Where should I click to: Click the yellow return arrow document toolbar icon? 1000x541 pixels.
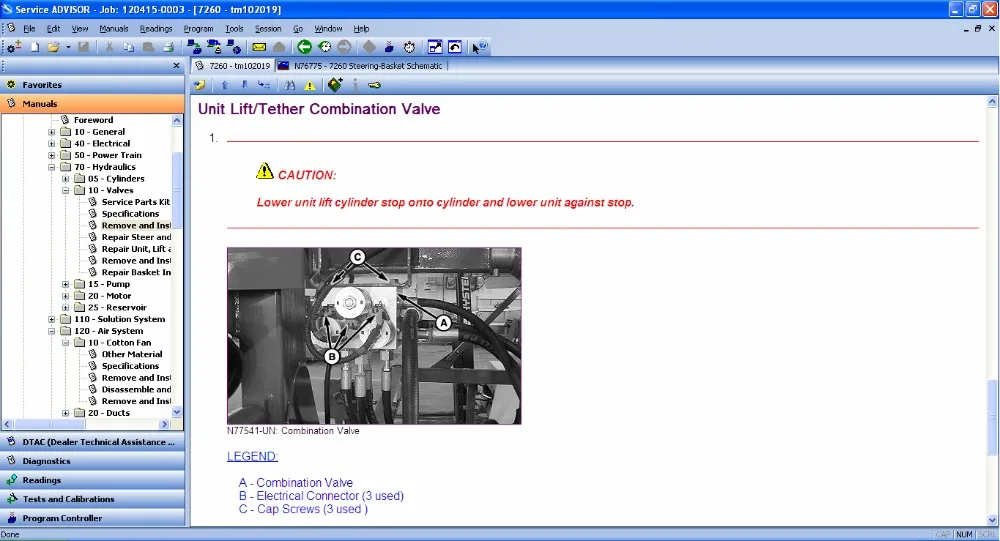[200, 85]
